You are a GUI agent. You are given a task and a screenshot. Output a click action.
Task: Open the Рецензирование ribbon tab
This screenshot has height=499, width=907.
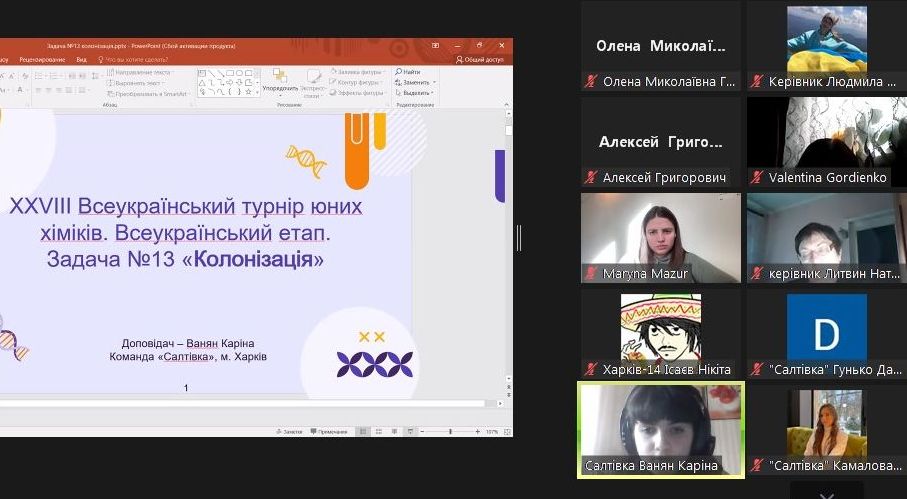tap(42, 60)
